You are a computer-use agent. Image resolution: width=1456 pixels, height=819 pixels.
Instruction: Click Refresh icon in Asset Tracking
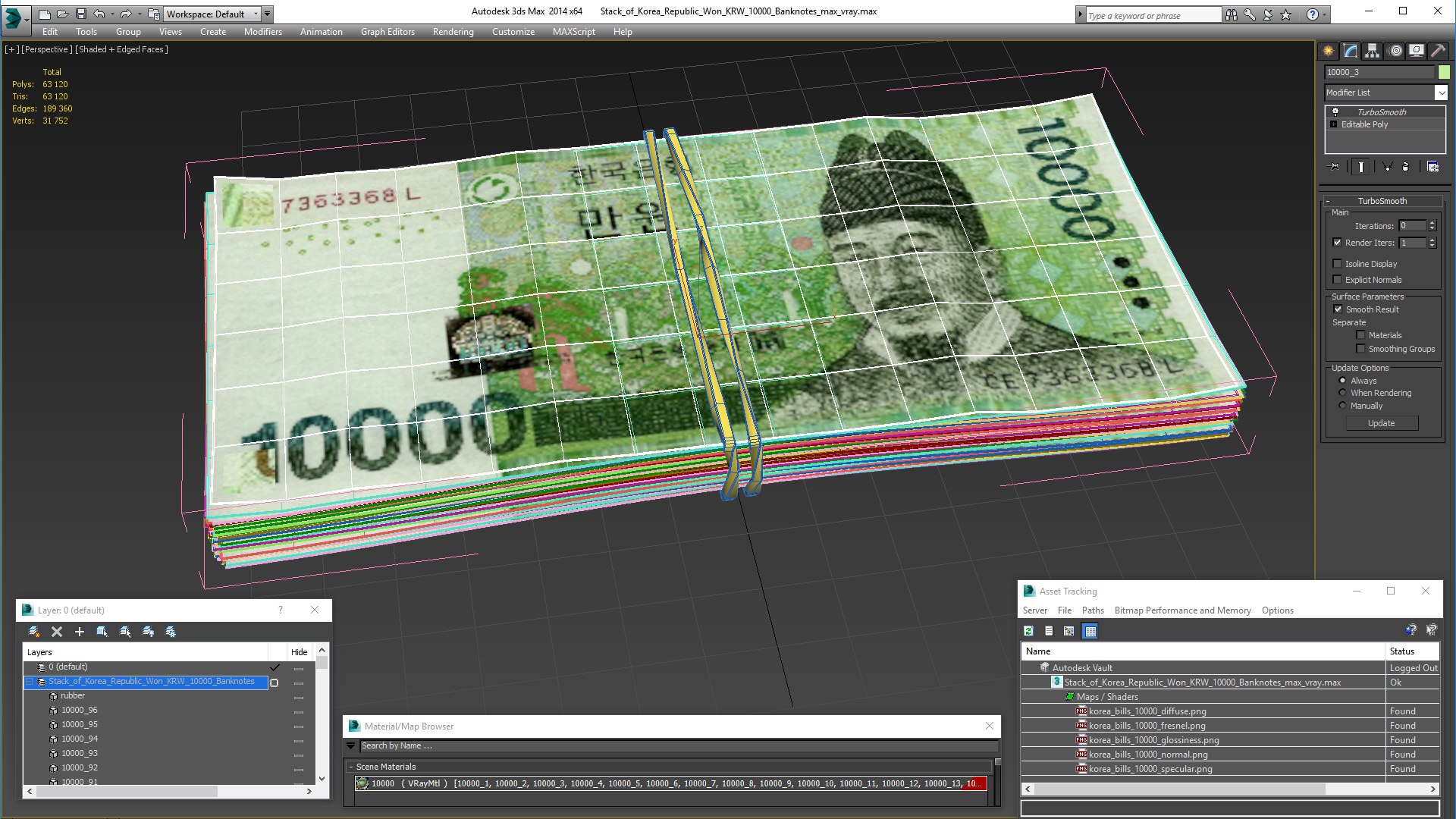coord(1029,631)
